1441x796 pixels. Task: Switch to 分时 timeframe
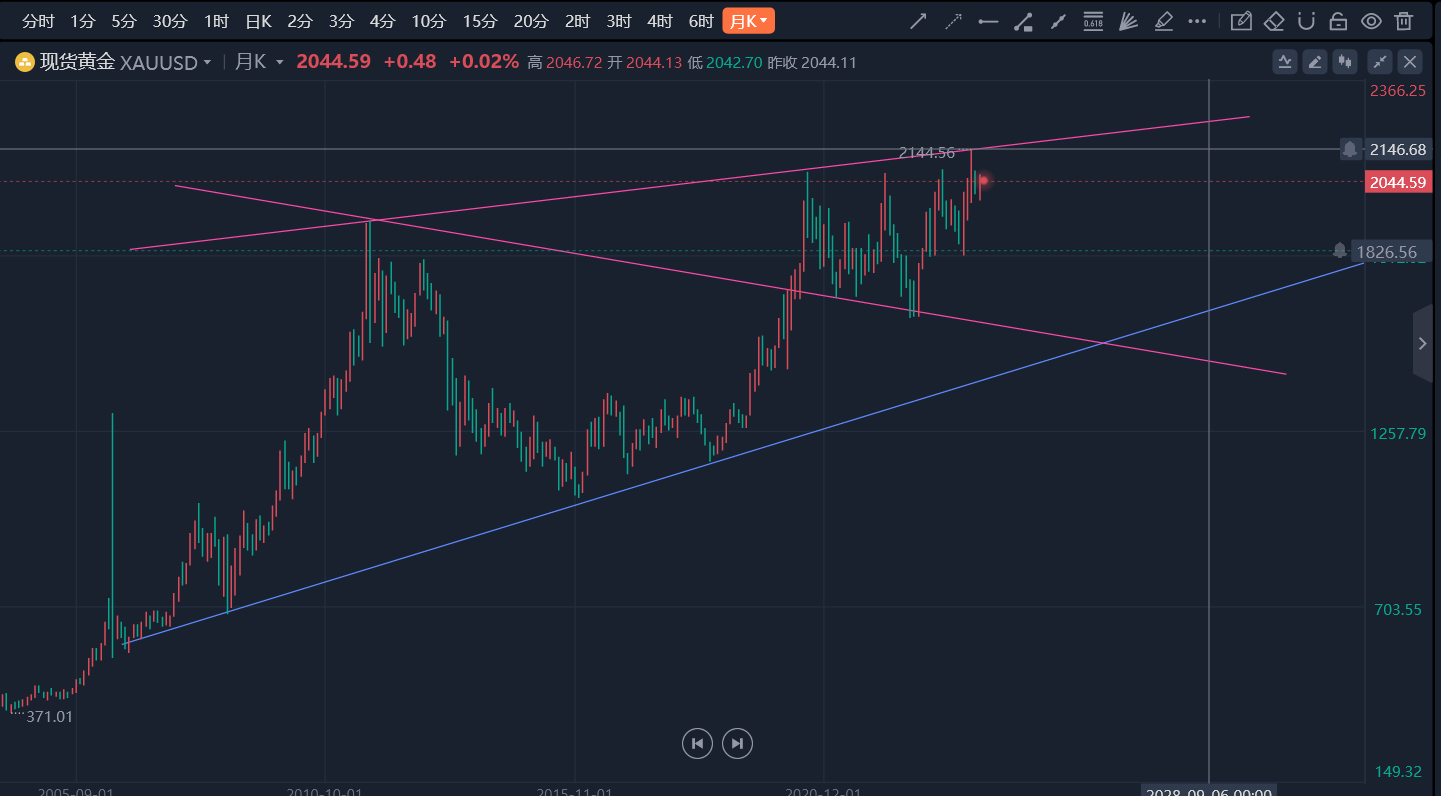(x=38, y=21)
